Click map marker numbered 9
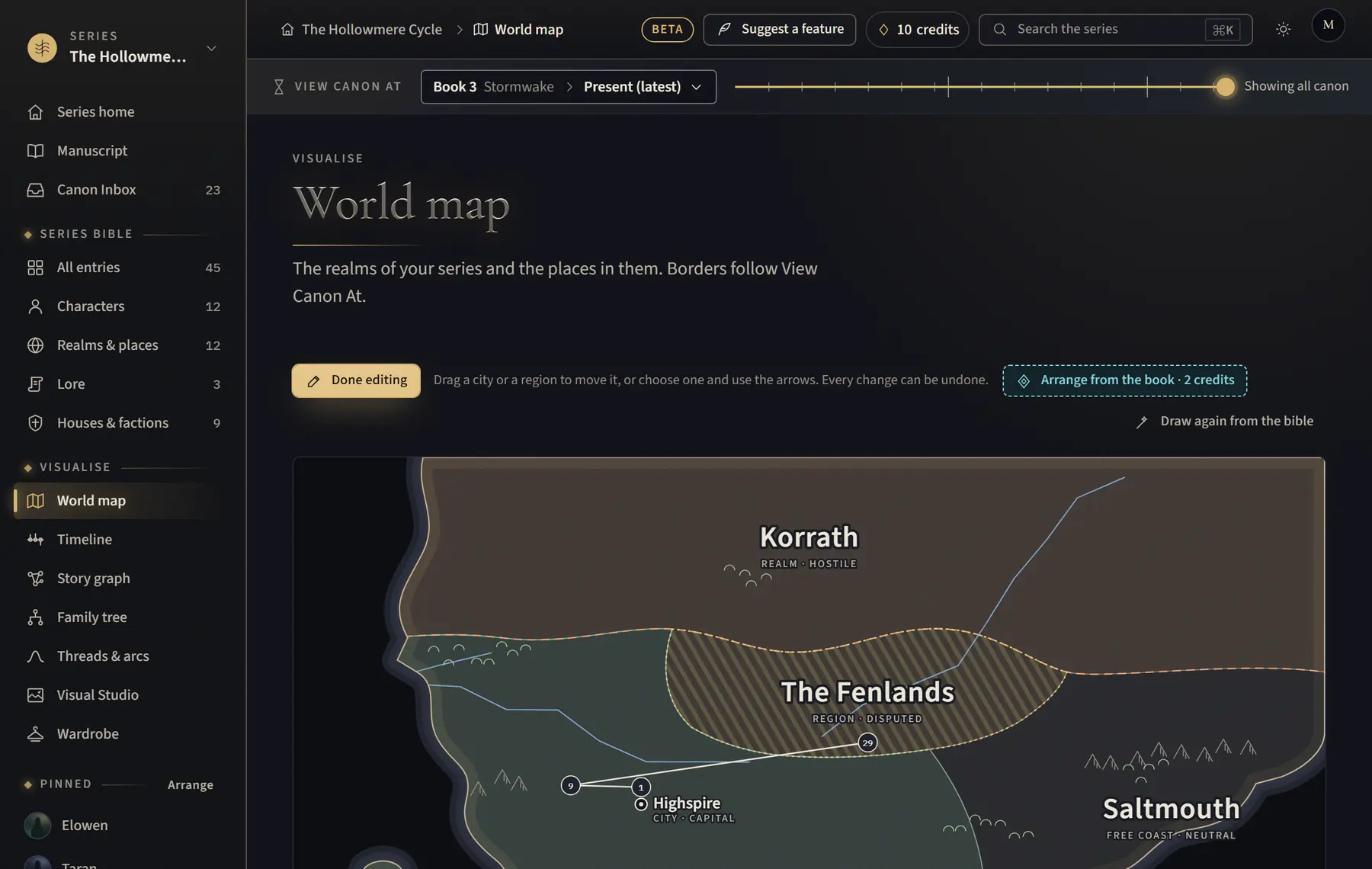The width and height of the screenshot is (1372, 869). [x=570, y=785]
